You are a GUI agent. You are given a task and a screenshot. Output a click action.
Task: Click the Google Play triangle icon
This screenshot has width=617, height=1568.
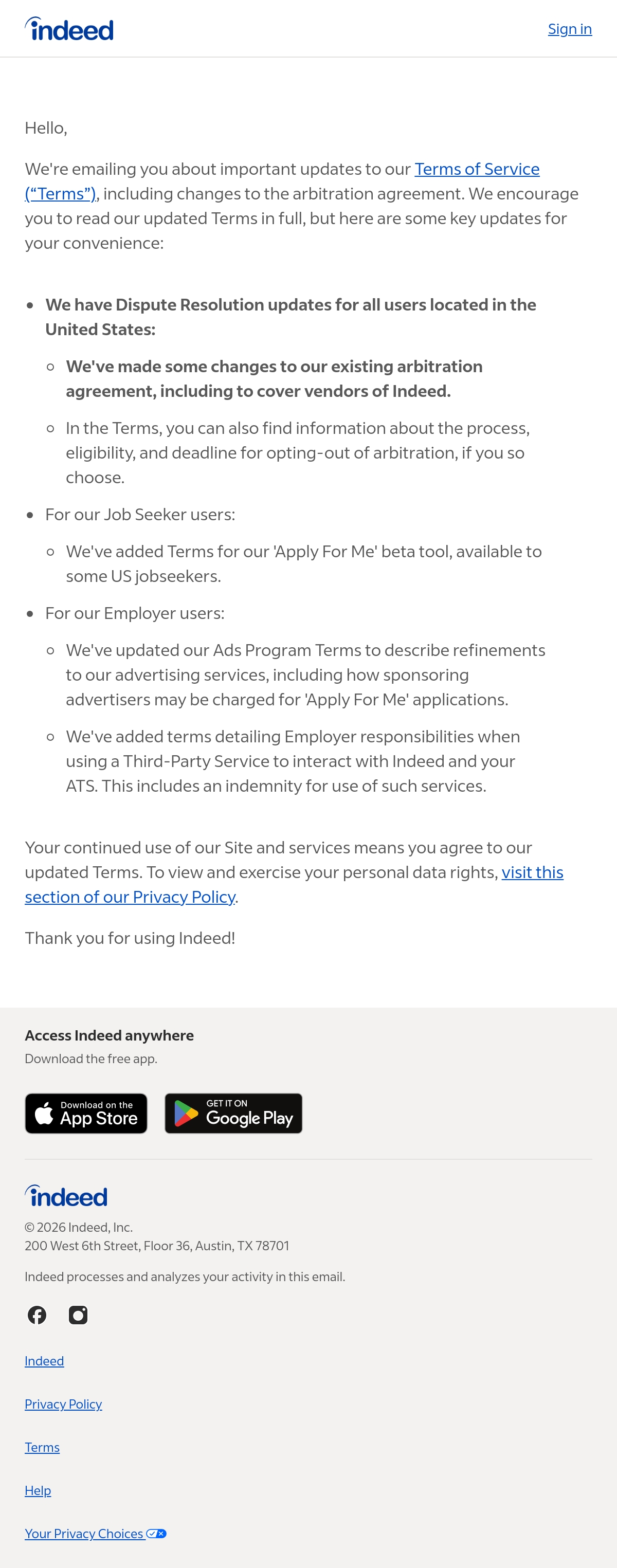(x=186, y=1114)
